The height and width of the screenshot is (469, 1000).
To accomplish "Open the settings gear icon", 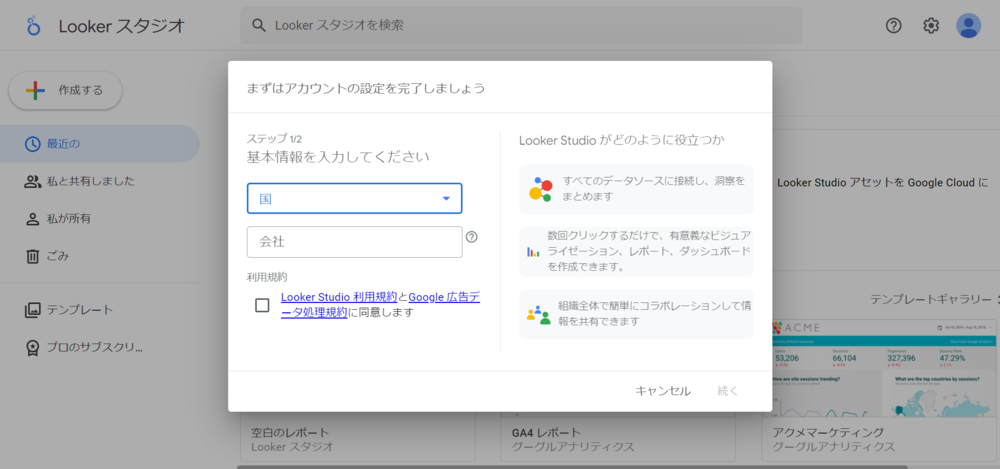I will 931,26.
